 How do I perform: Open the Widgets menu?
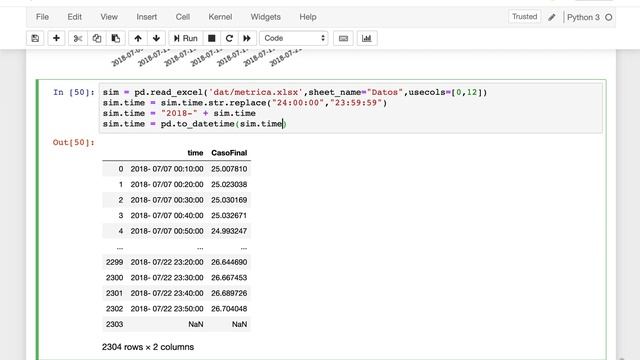(265, 17)
